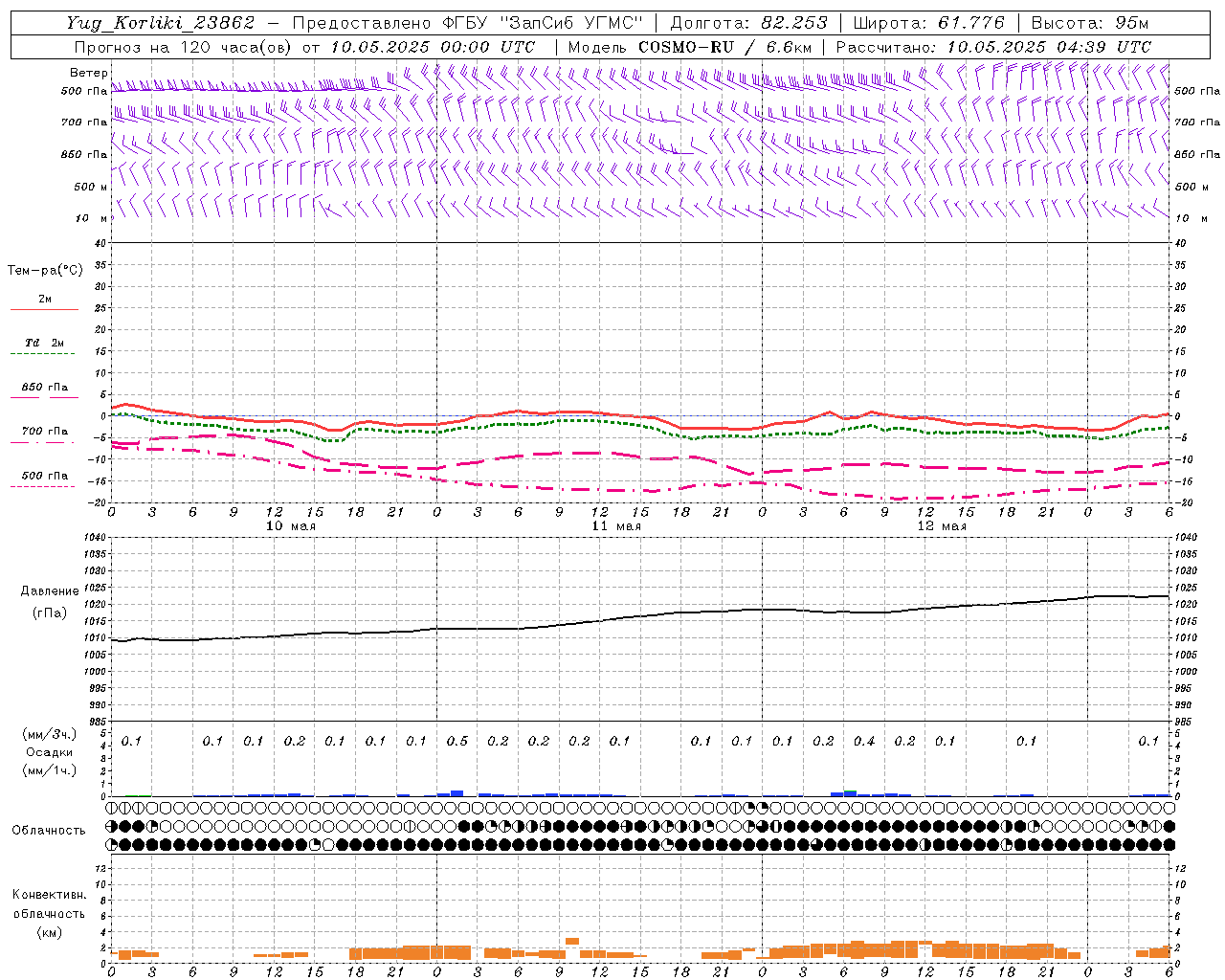1225x980 pixels.
Task: Click the station title Yug_Korliki_23862
Action: click(160, 23)
